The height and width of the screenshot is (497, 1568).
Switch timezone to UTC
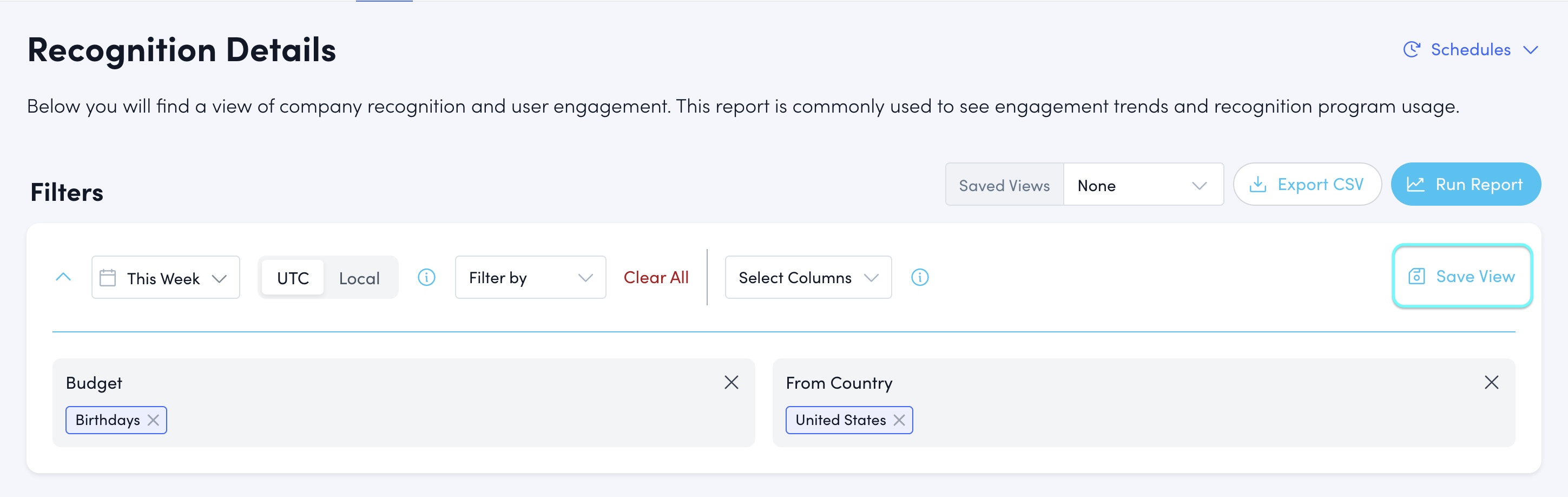point(293,278)
